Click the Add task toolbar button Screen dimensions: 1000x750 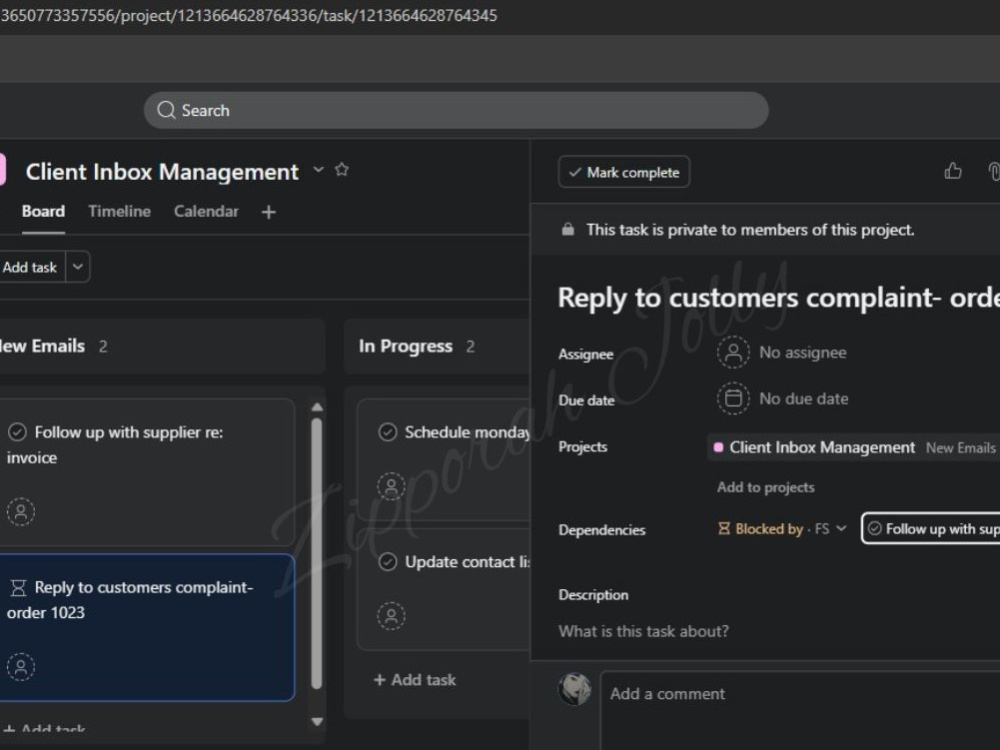(30, 267)
